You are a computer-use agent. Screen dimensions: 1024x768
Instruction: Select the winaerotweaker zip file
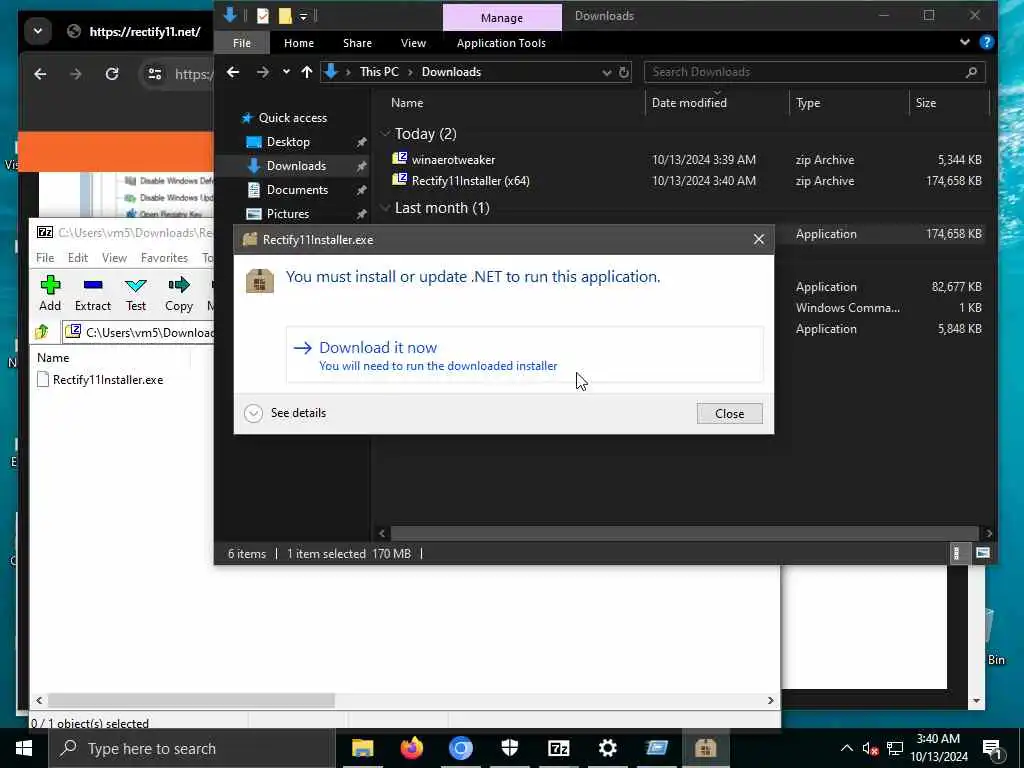[x=453, y=159]
